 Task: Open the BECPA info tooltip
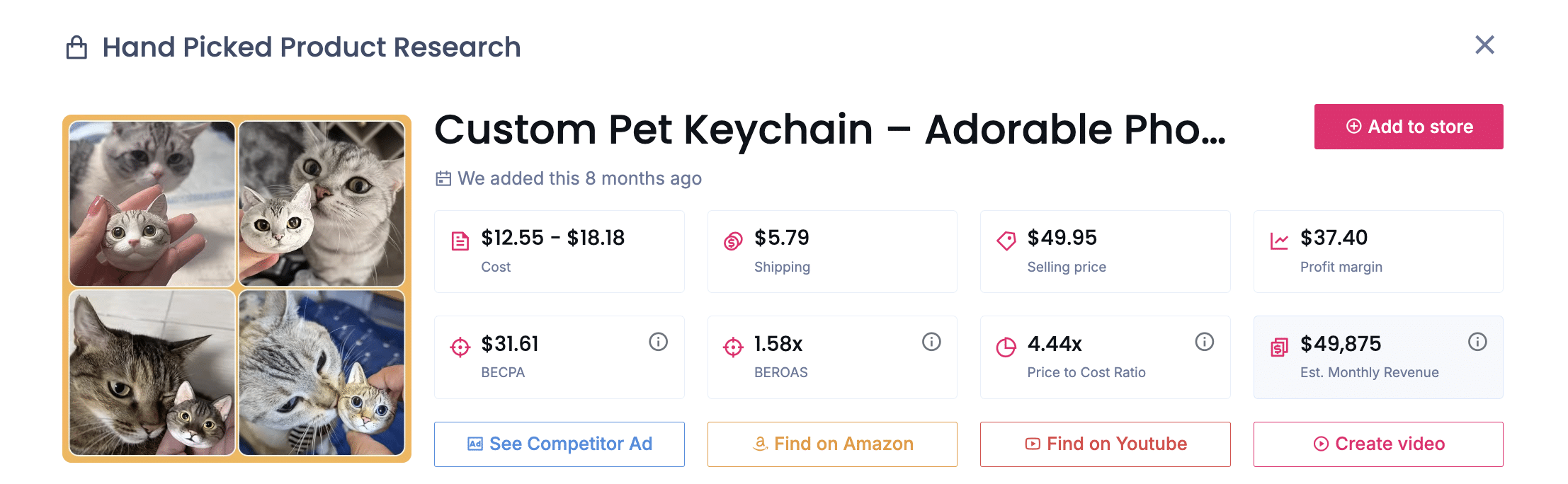pos(658,342)
